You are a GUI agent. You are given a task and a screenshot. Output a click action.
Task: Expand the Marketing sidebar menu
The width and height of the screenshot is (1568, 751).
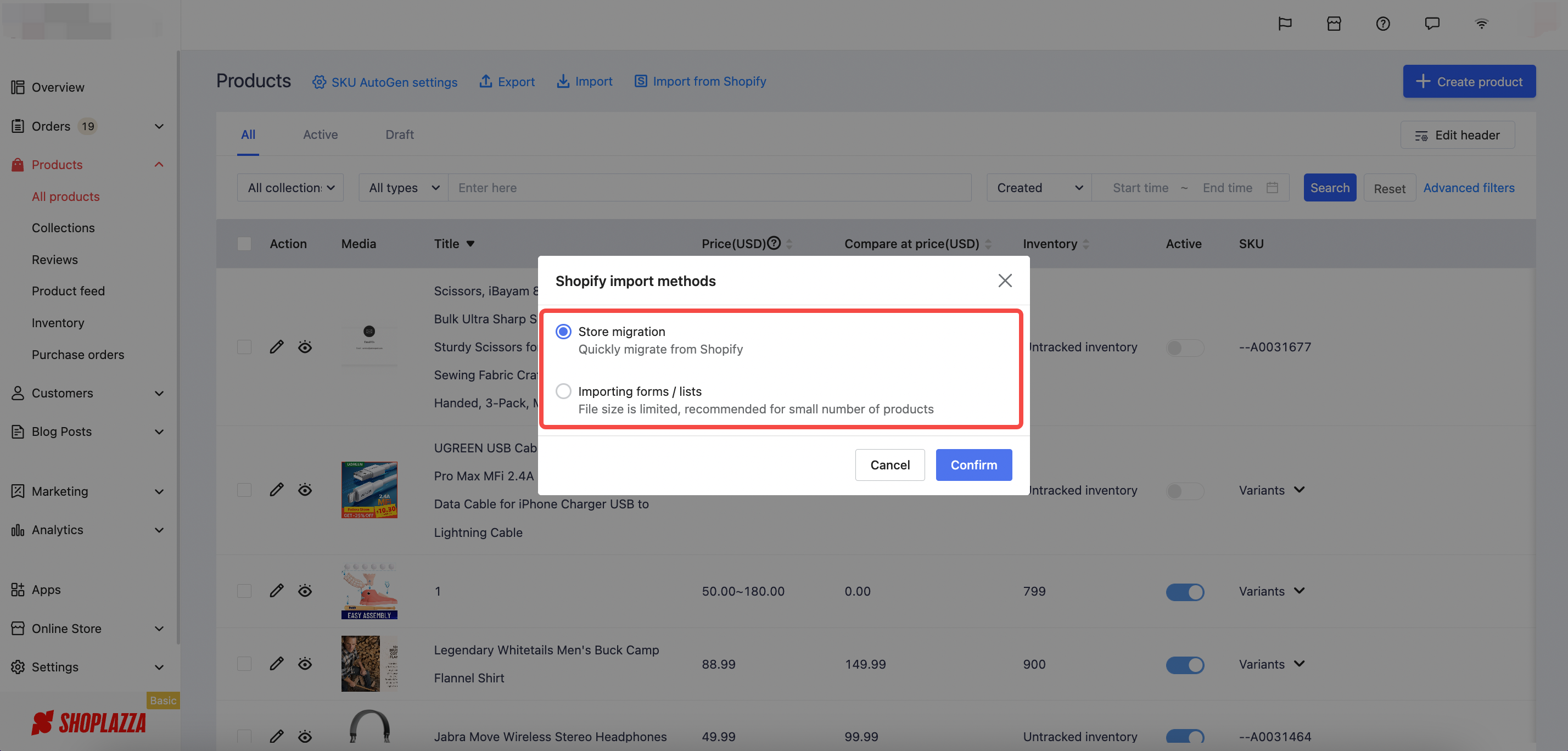[x=159, y=491]
